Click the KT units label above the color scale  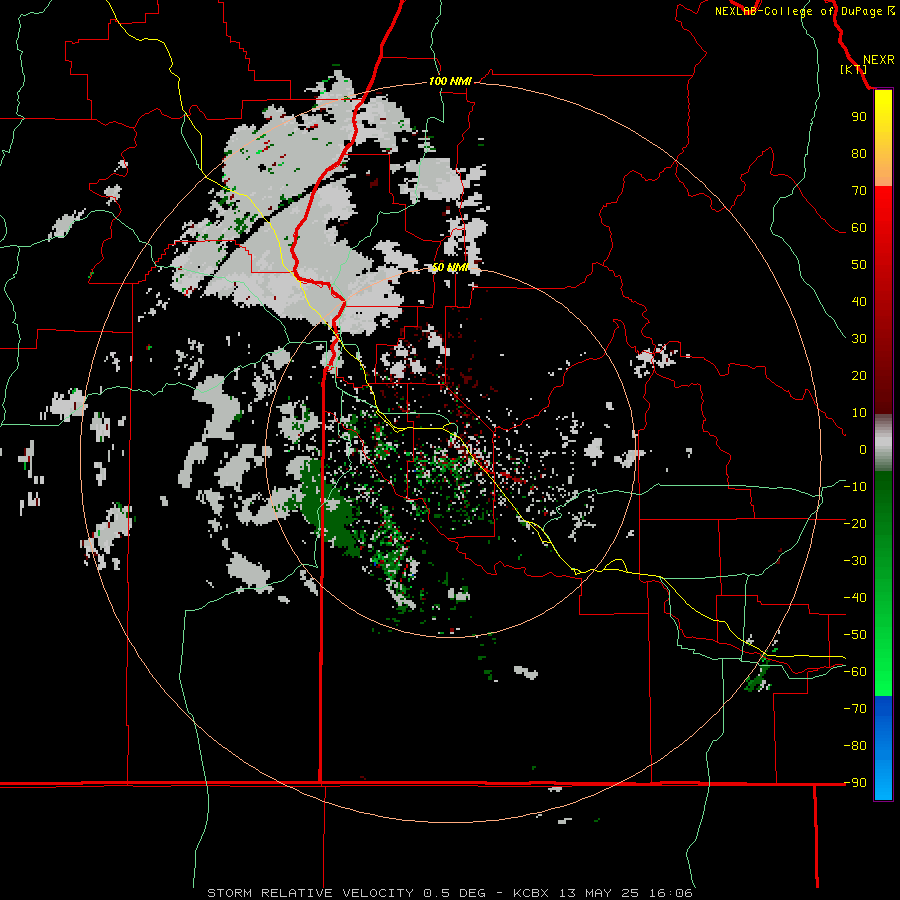854,69
